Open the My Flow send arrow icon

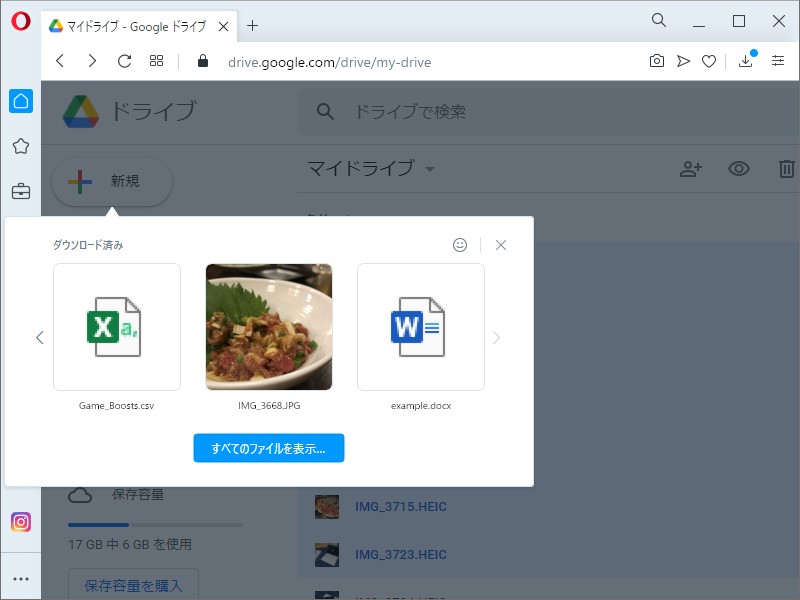(x=683, y=61)
